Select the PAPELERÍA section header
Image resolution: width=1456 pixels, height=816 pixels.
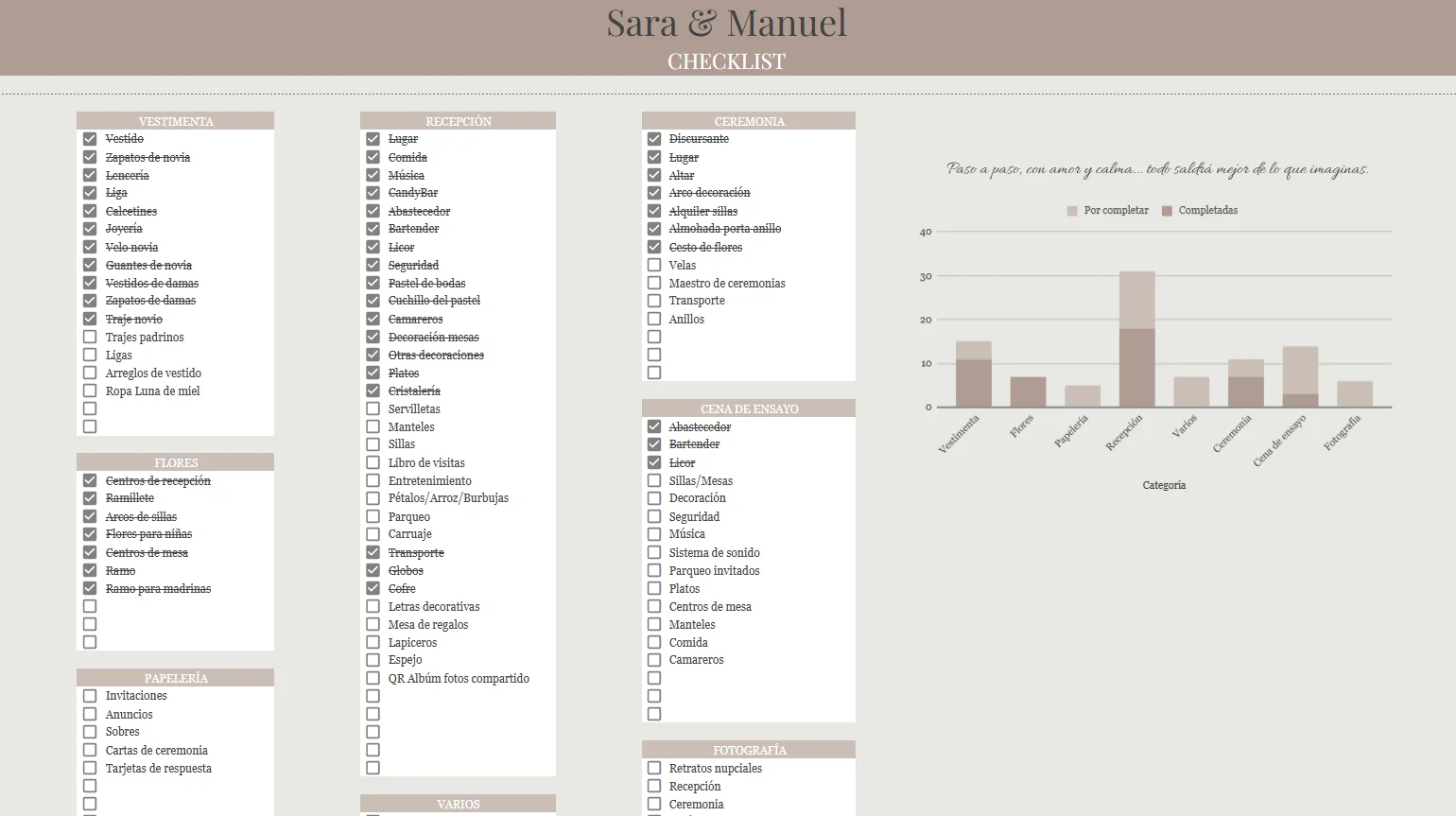tap(175, 678)
